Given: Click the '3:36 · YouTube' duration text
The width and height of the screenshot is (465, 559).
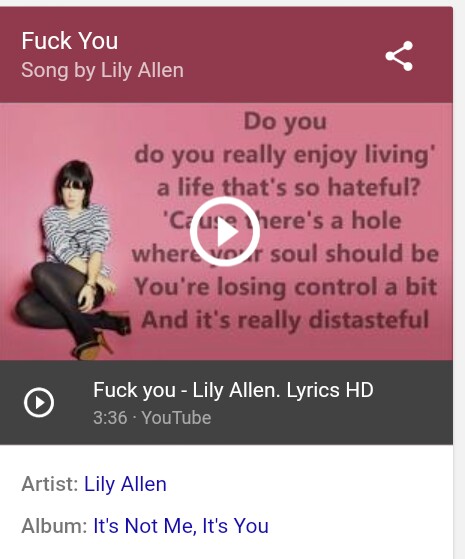Looking at the screenshot, I should click(152, 417).
